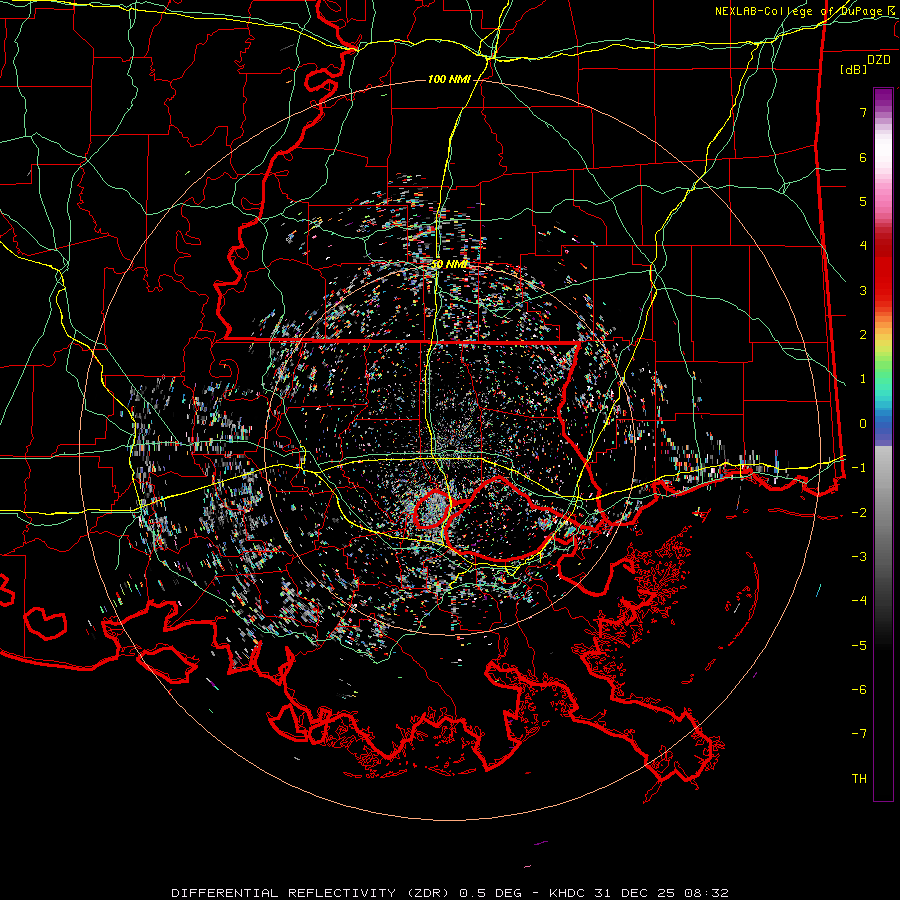Click the -5 dB value on scale
Viewport: 900px width, 900px height.
point(859,646)
